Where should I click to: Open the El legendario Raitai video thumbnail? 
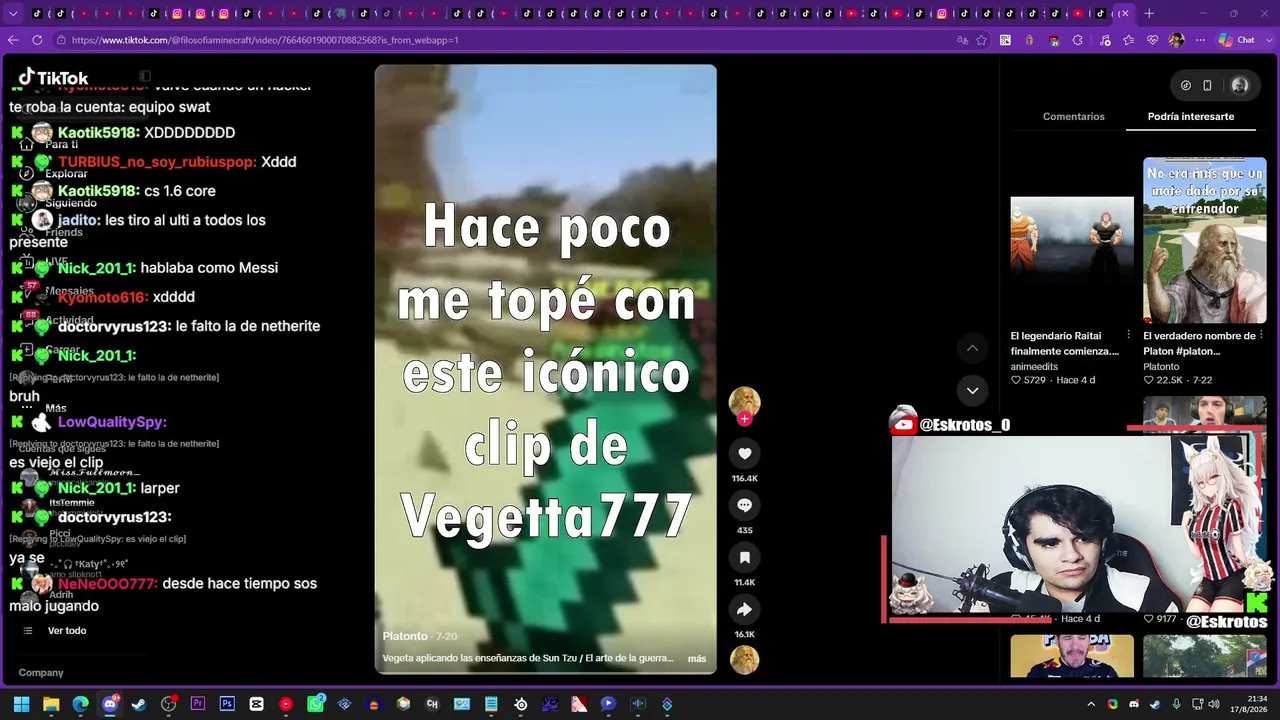tap(1072, 240)
